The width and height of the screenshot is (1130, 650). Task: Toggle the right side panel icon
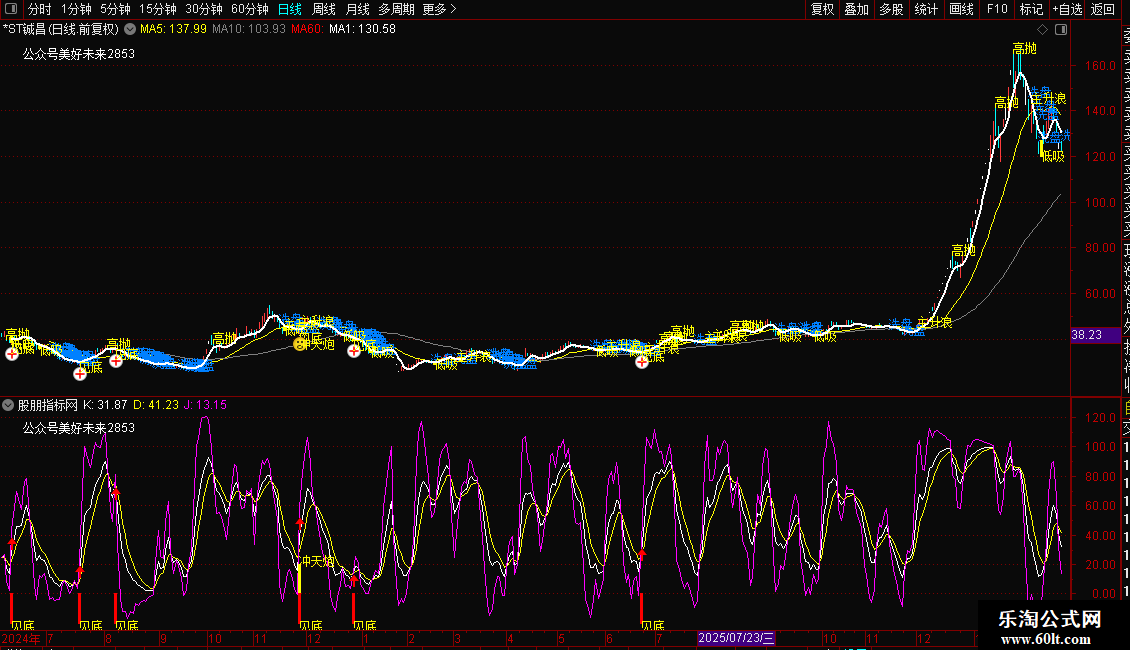click(1060, 29)
